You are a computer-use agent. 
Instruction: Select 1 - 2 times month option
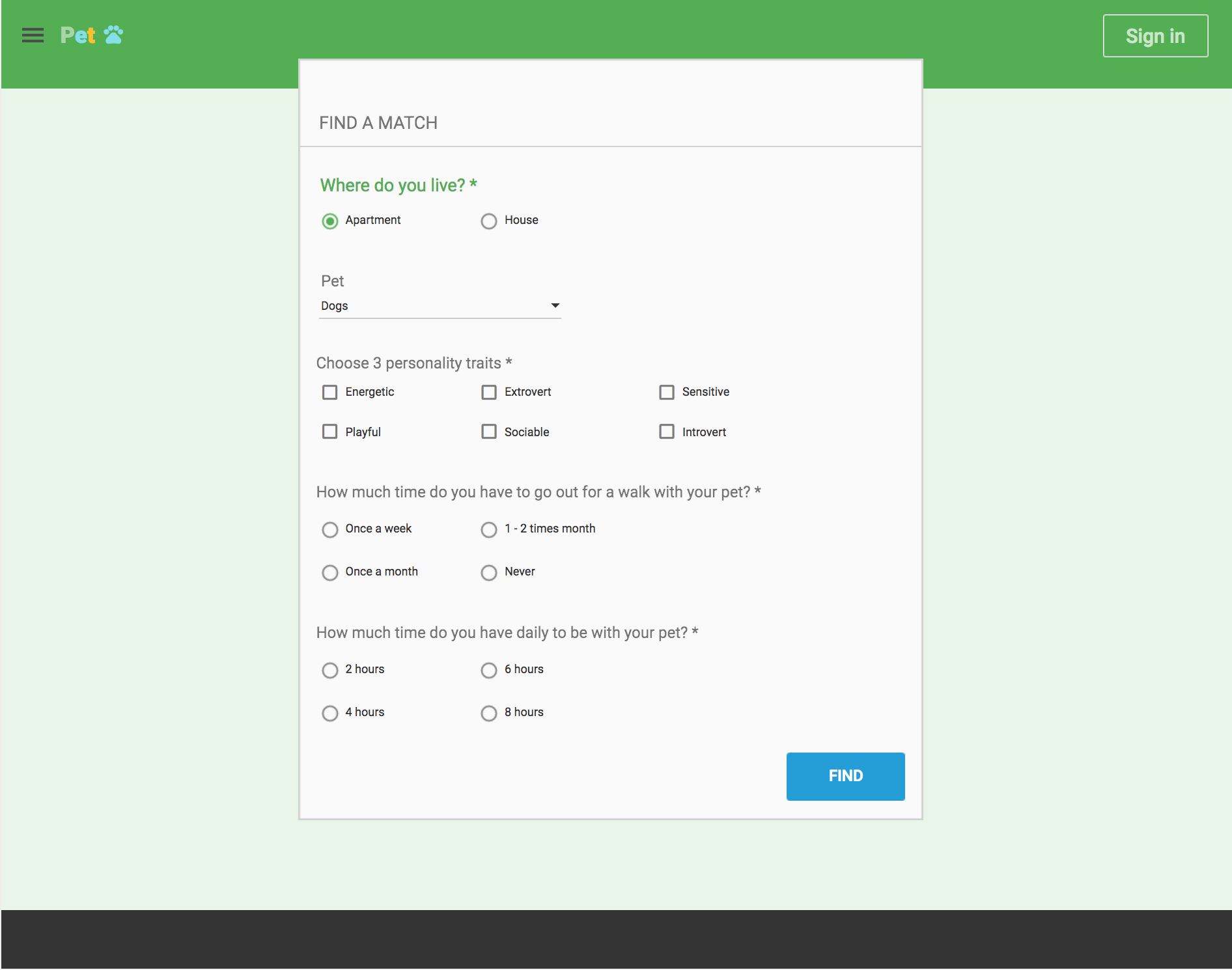pyautogui.click(x=489, y=530)
